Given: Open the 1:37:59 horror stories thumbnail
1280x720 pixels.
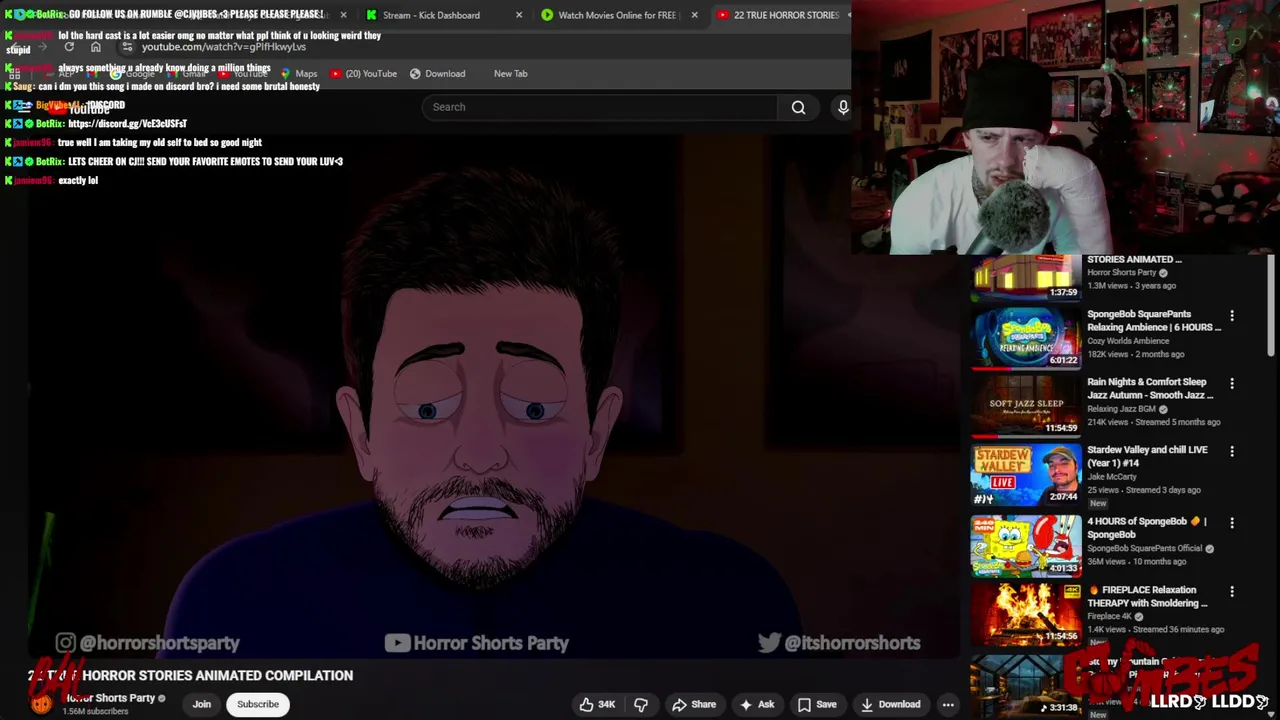Looking at the screenshot, I should click(x=1026, y=277).
